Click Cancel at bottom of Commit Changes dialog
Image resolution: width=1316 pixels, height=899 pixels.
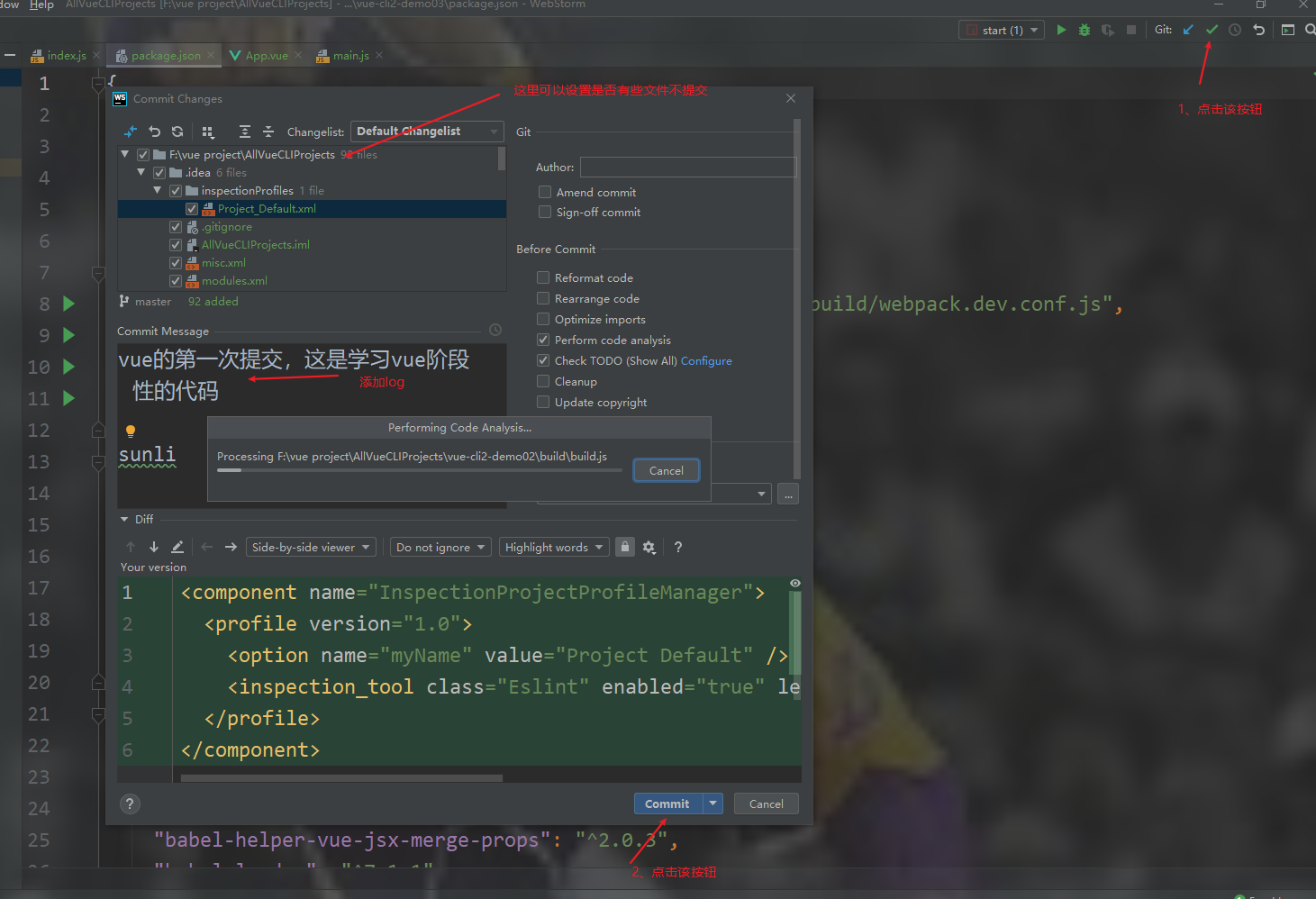pos(767,804)
